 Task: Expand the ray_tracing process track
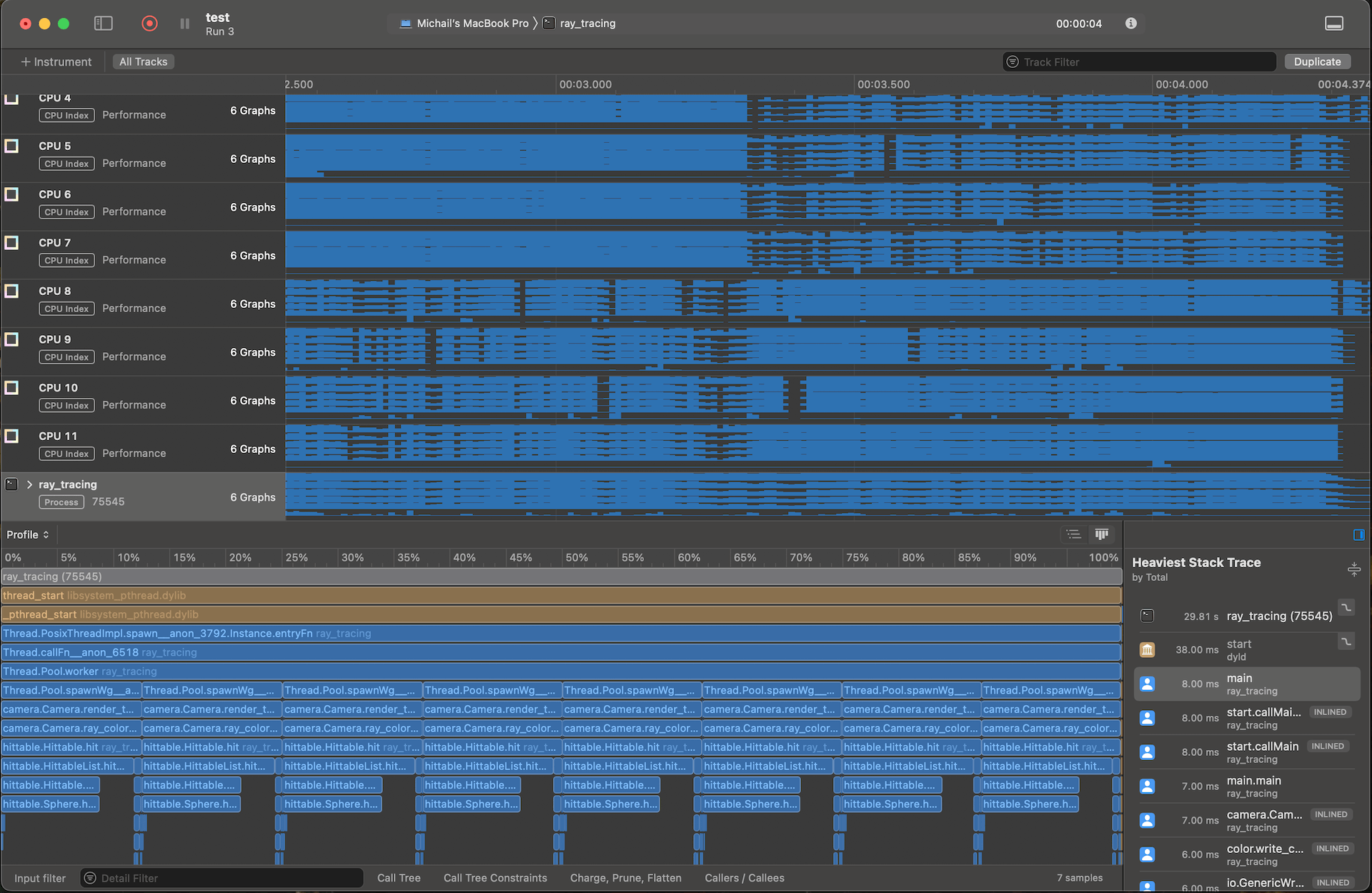29,484
